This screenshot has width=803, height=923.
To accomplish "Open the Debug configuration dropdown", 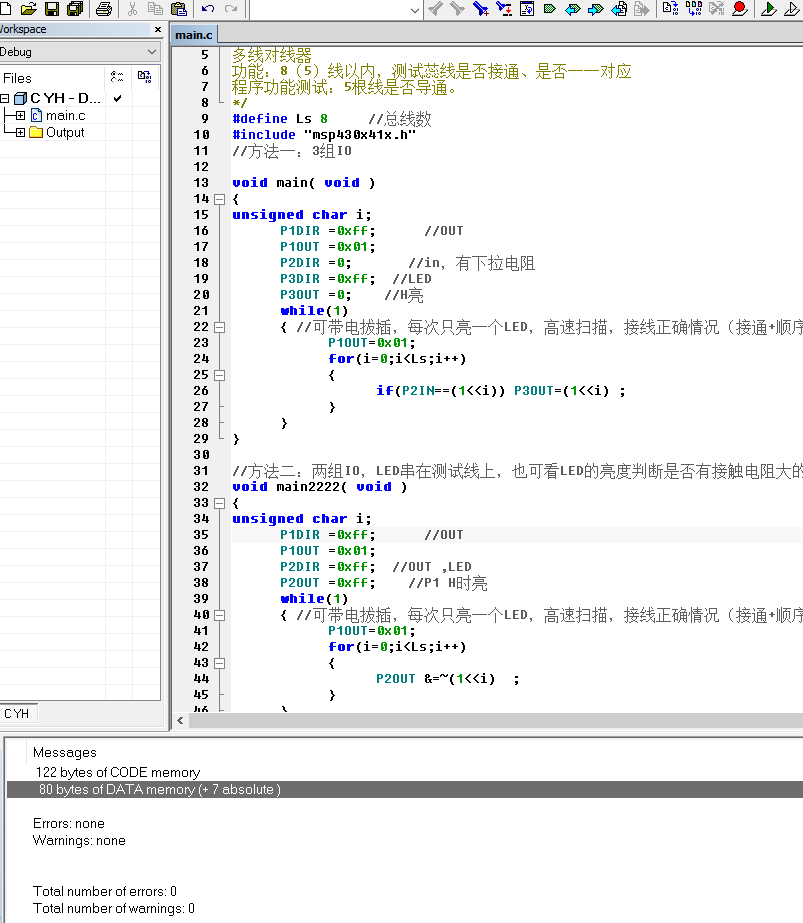I will [x=152, y=52].
